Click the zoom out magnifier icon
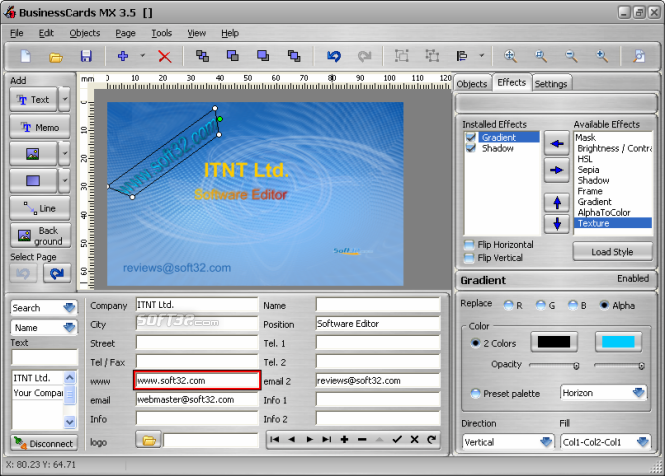The height and width of the screenshot is (476, 665). tap(571, 56)
